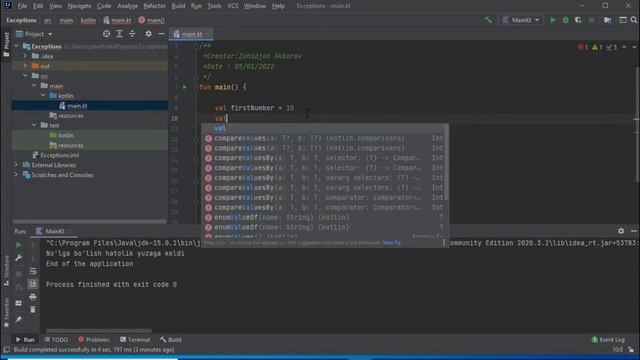Open the Build menu
The image size is (640, 360).
point(178,6)
